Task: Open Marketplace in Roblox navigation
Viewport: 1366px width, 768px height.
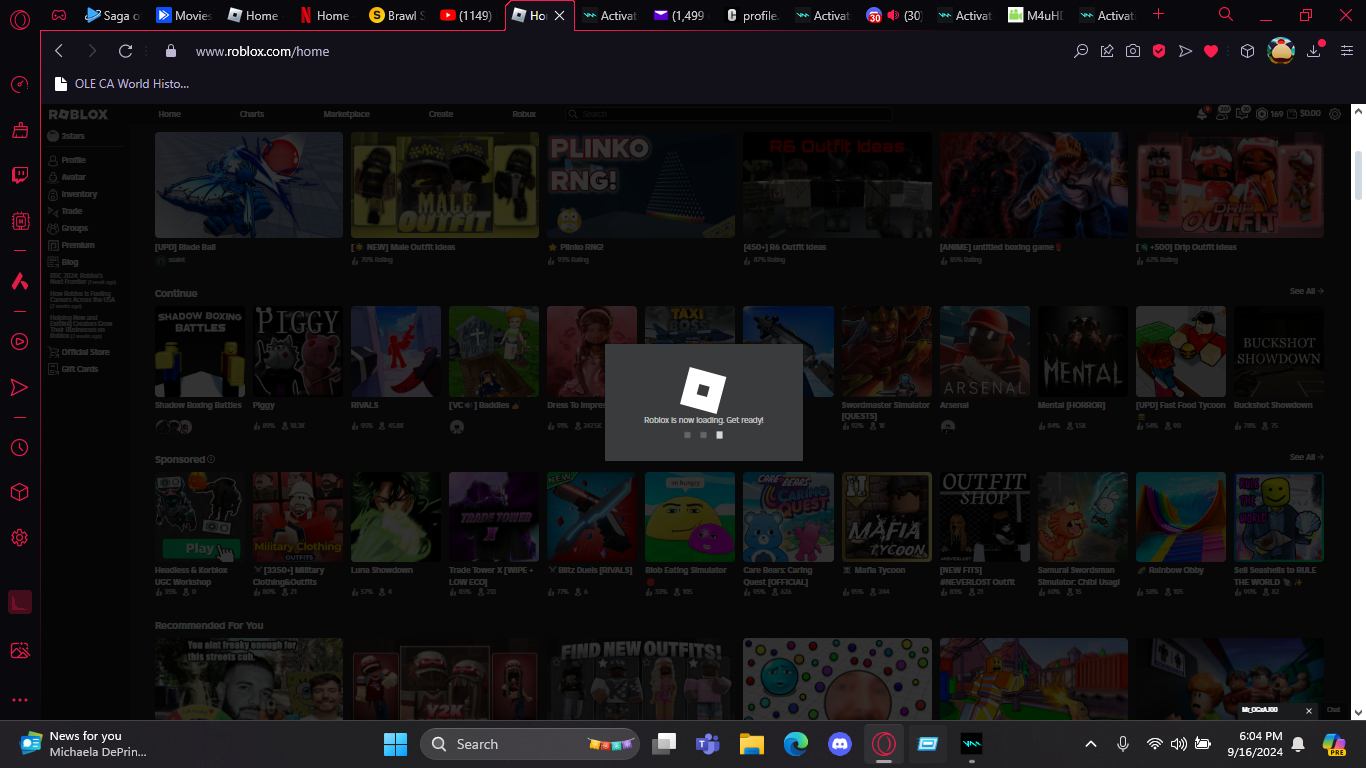Action: pyautogui.click(x=346, y=114)
